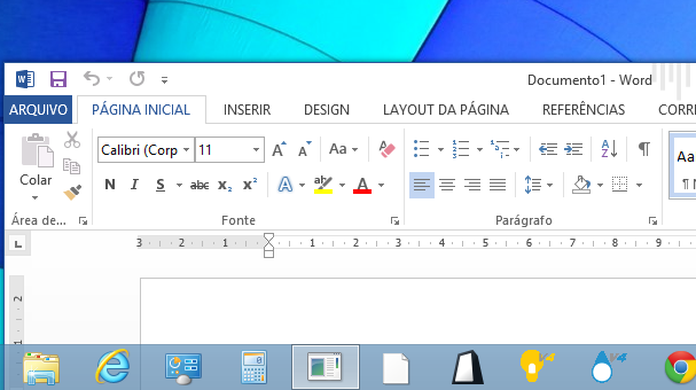Open the ARQUIVO menu
696x390 pixels.
pyautogui.click(x=38, y=110)
